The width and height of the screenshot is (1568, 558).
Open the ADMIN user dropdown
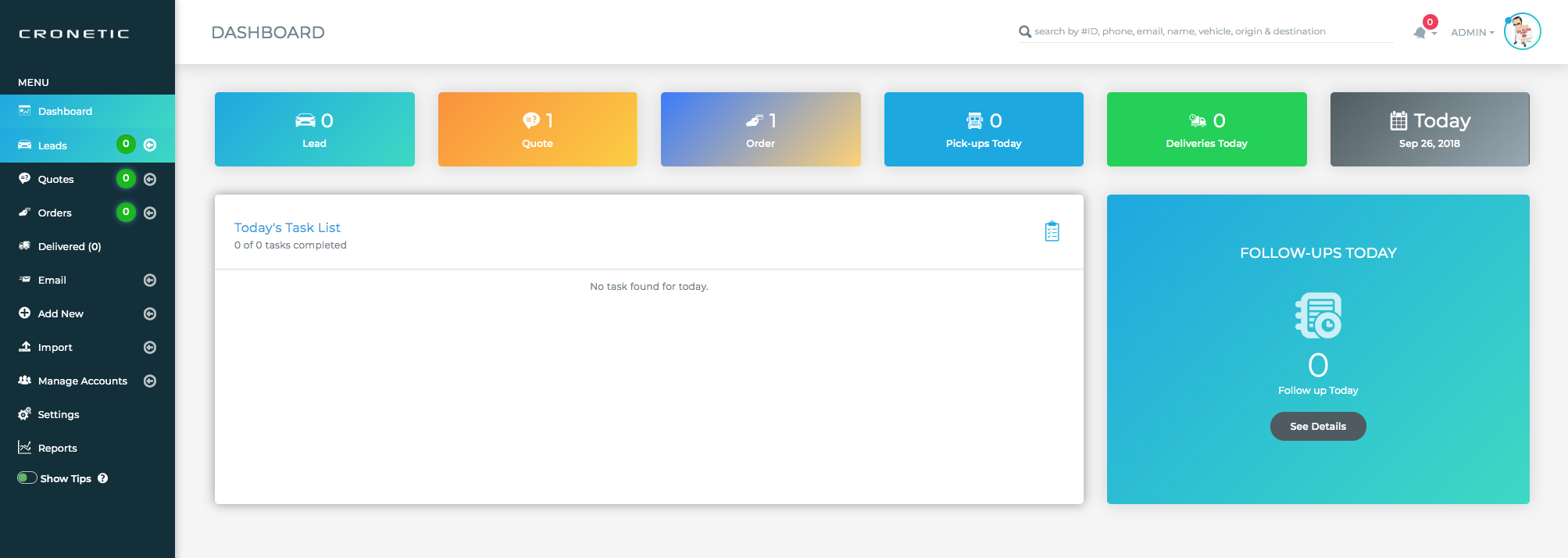(x=1472, y=33)
